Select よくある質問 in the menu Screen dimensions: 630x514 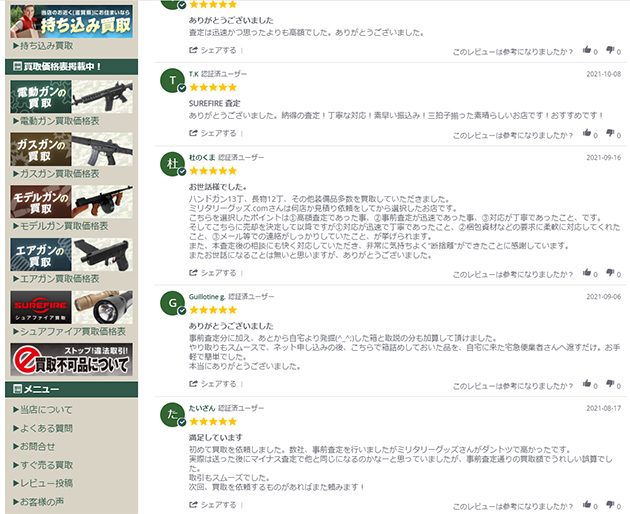click(x=43, y=428)
